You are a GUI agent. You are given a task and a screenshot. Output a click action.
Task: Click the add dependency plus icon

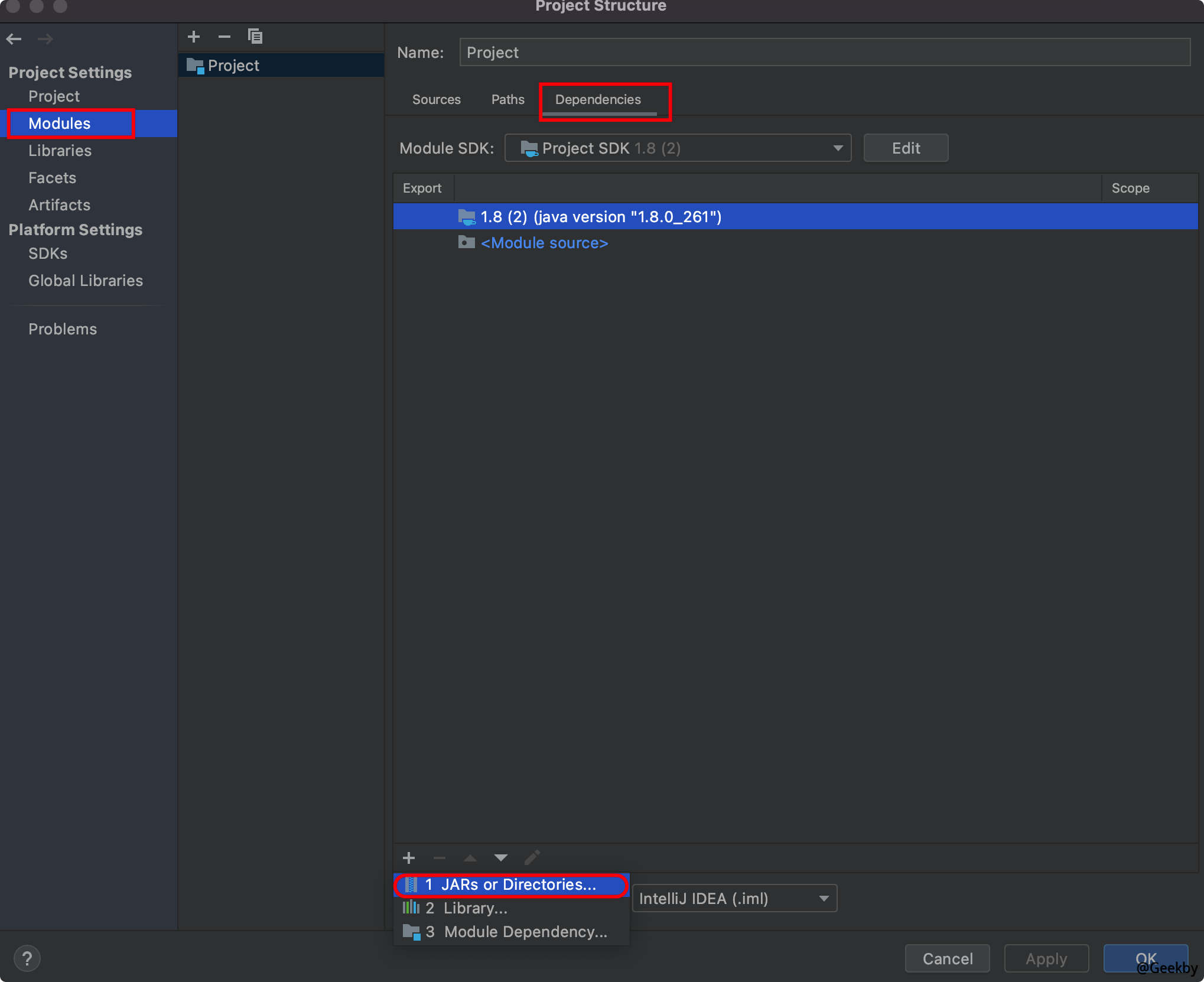pyautogui.click(x=409, y=857)
